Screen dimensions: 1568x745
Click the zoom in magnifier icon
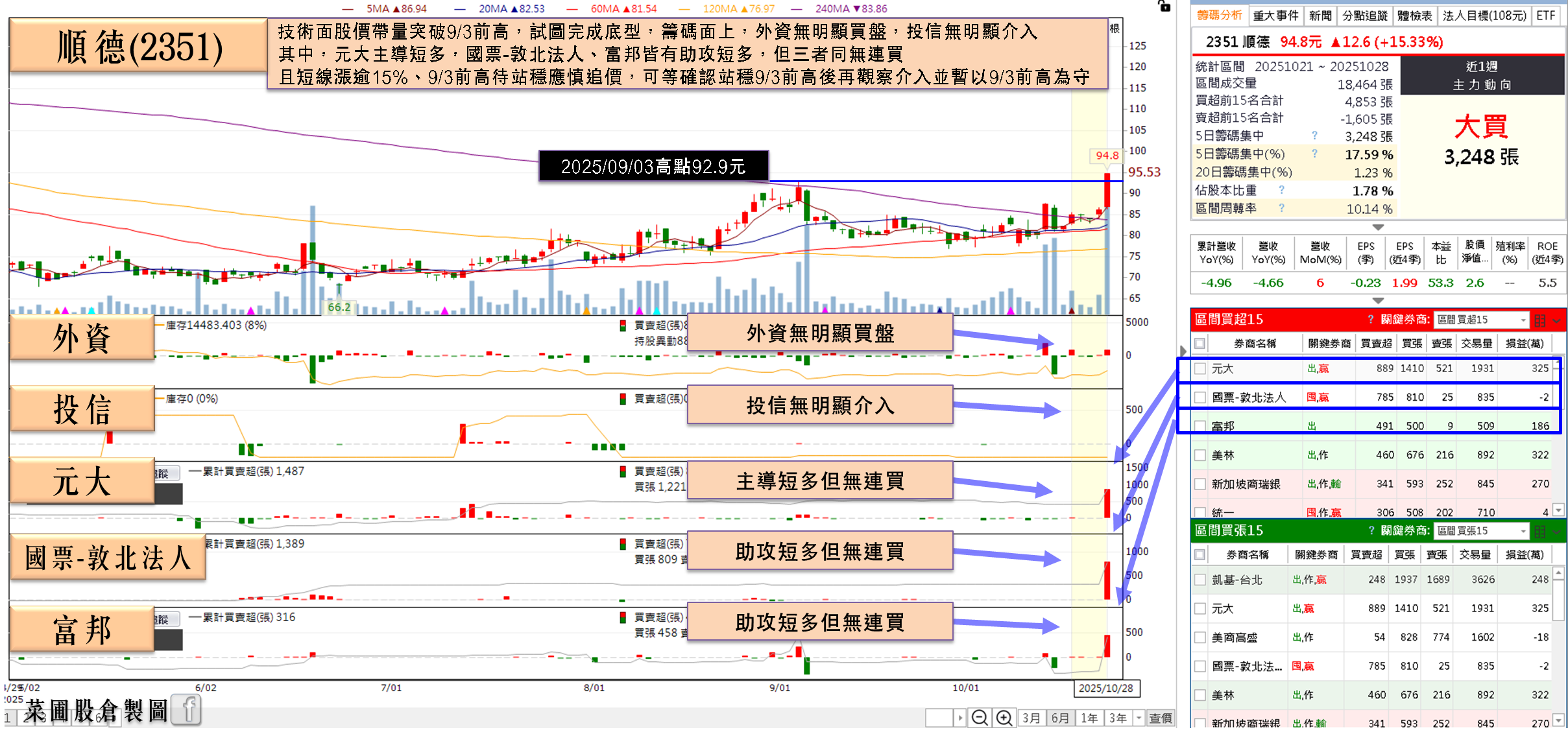click(x=1004, y=718)
